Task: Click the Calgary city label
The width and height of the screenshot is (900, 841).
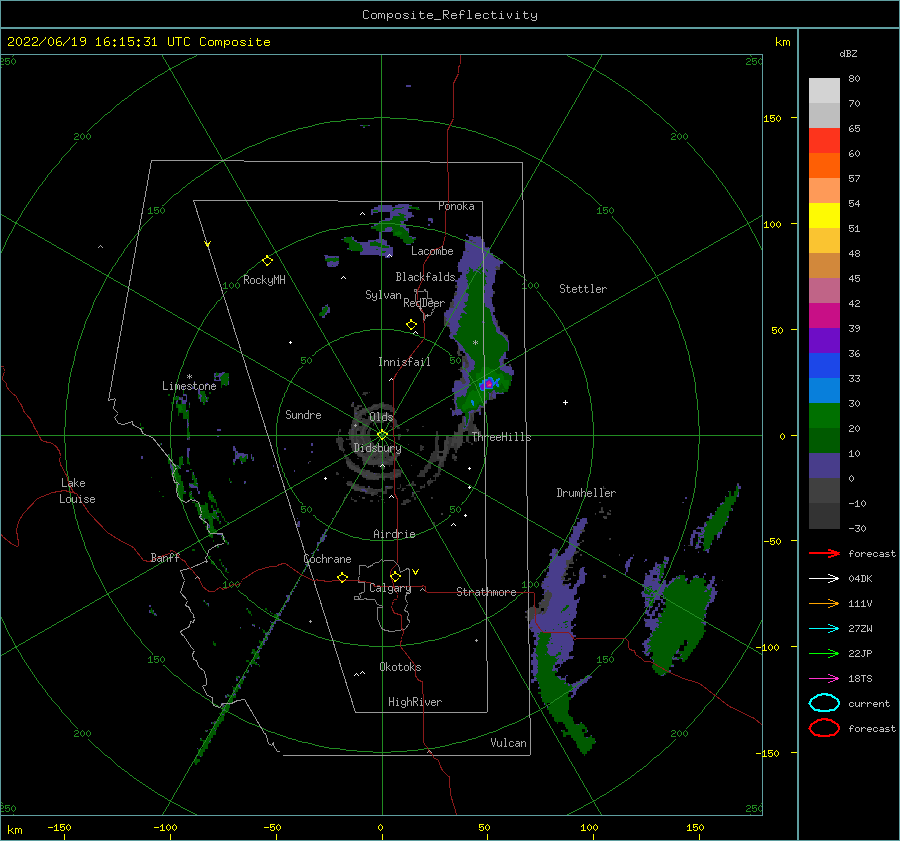Action: coord(390,588)
